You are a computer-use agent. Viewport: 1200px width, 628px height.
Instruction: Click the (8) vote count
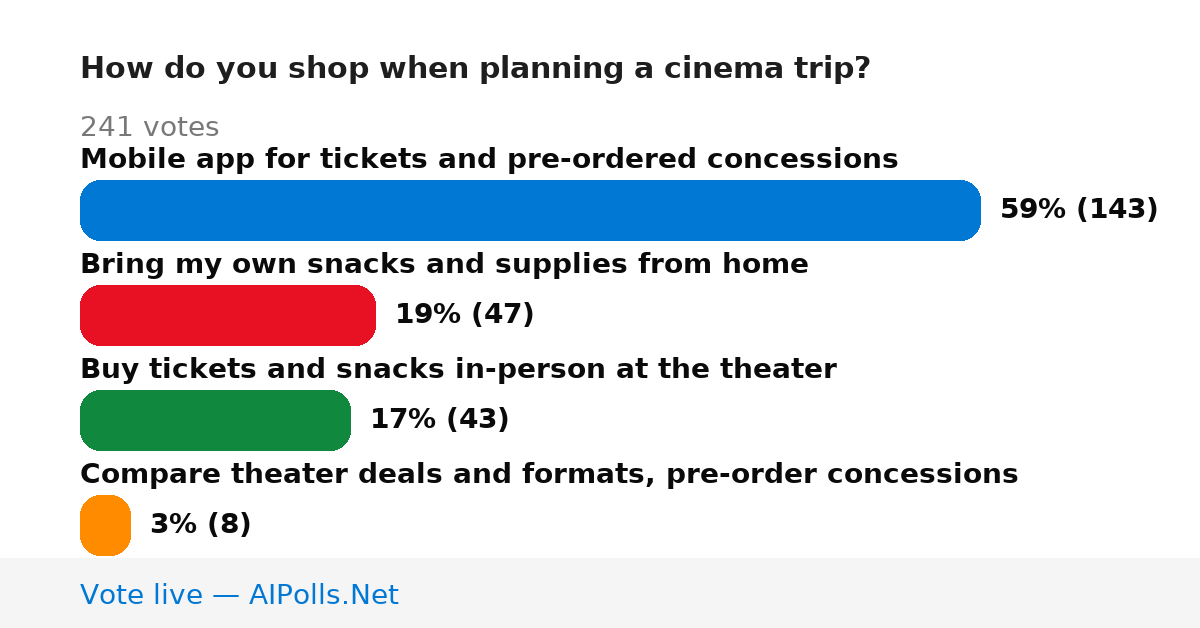coord(228,525)
